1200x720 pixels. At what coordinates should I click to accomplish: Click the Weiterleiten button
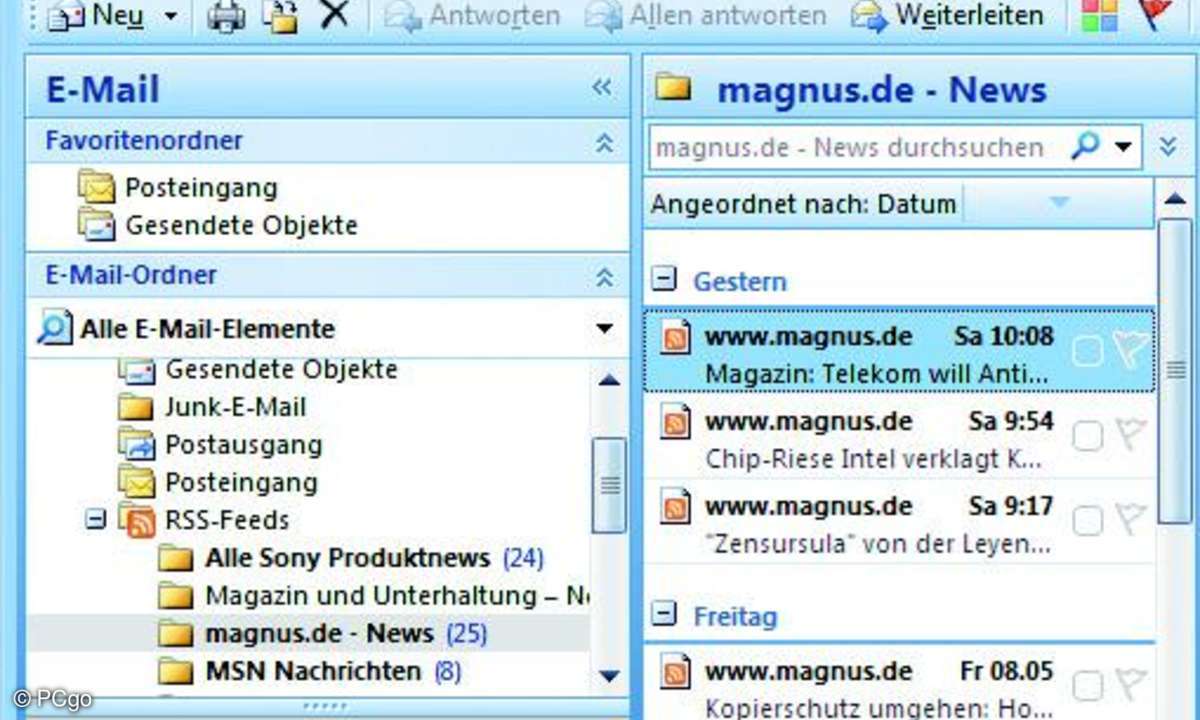point(946,16)
